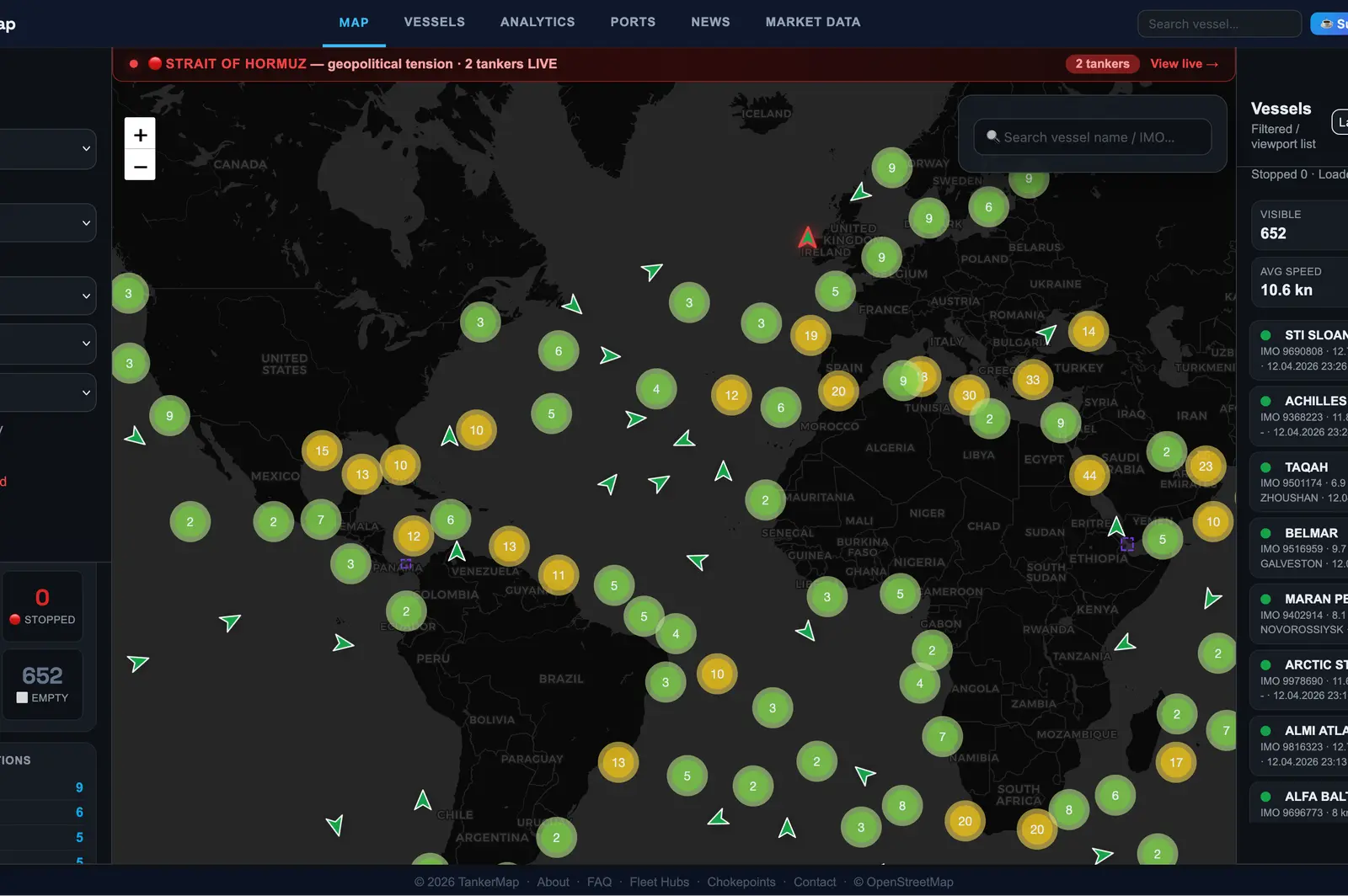Open the second dropdown in the left sidebar
This screenshot has width=1348, height=896.
point(47,223)
